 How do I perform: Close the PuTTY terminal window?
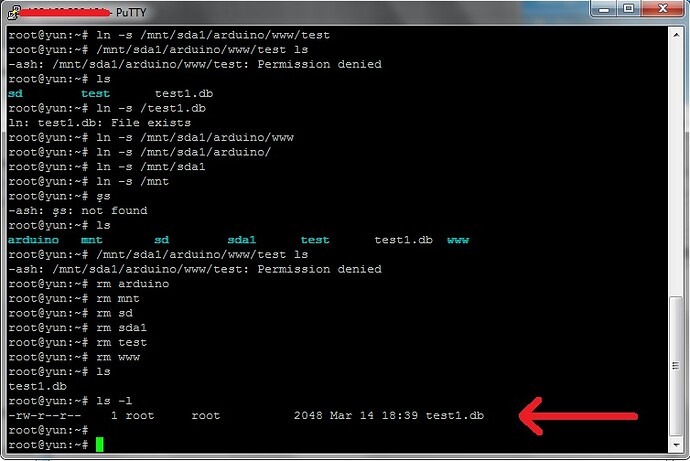663,9
